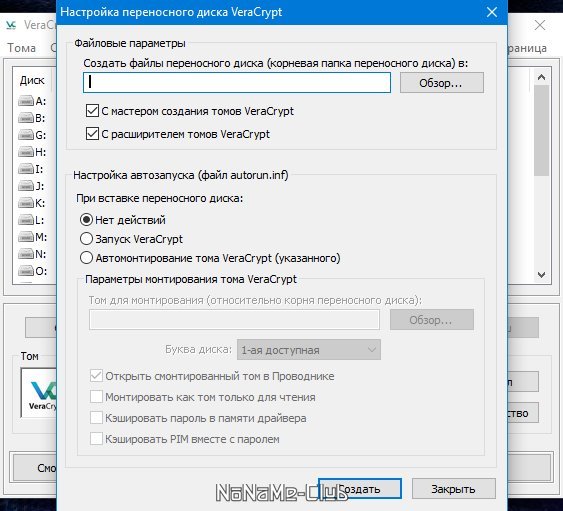Viewport: 563px width, 511px height.
Task: Uncheck С расширителем томов VeraCrypt
Action: (x=92, y=134)
